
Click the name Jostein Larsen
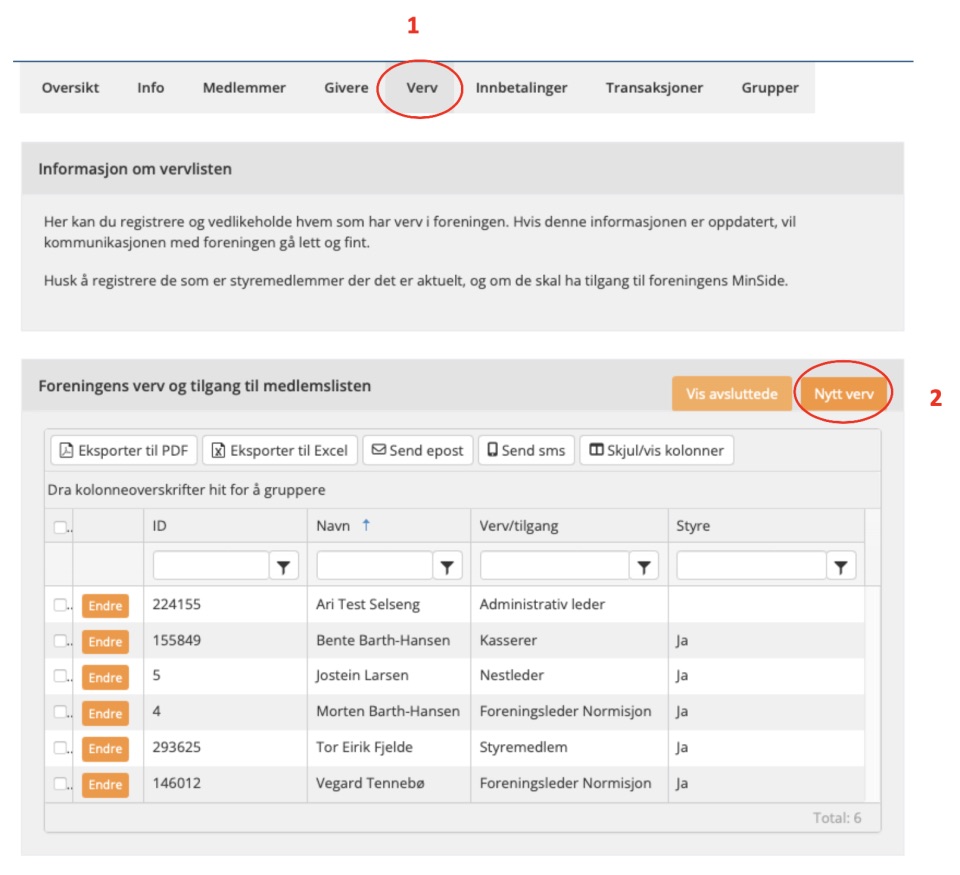click(362, 675)
